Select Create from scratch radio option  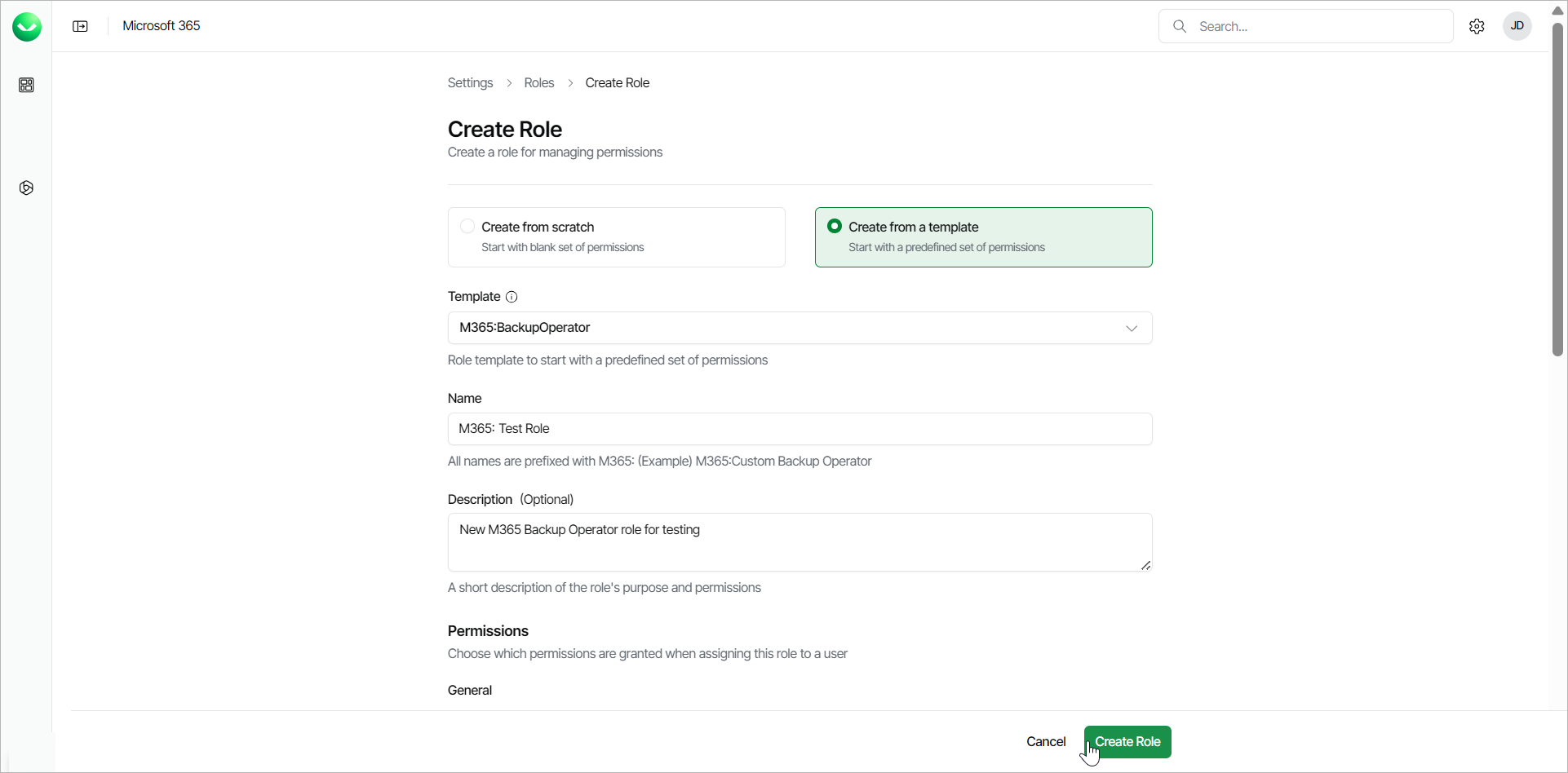[x=467, y=227]
